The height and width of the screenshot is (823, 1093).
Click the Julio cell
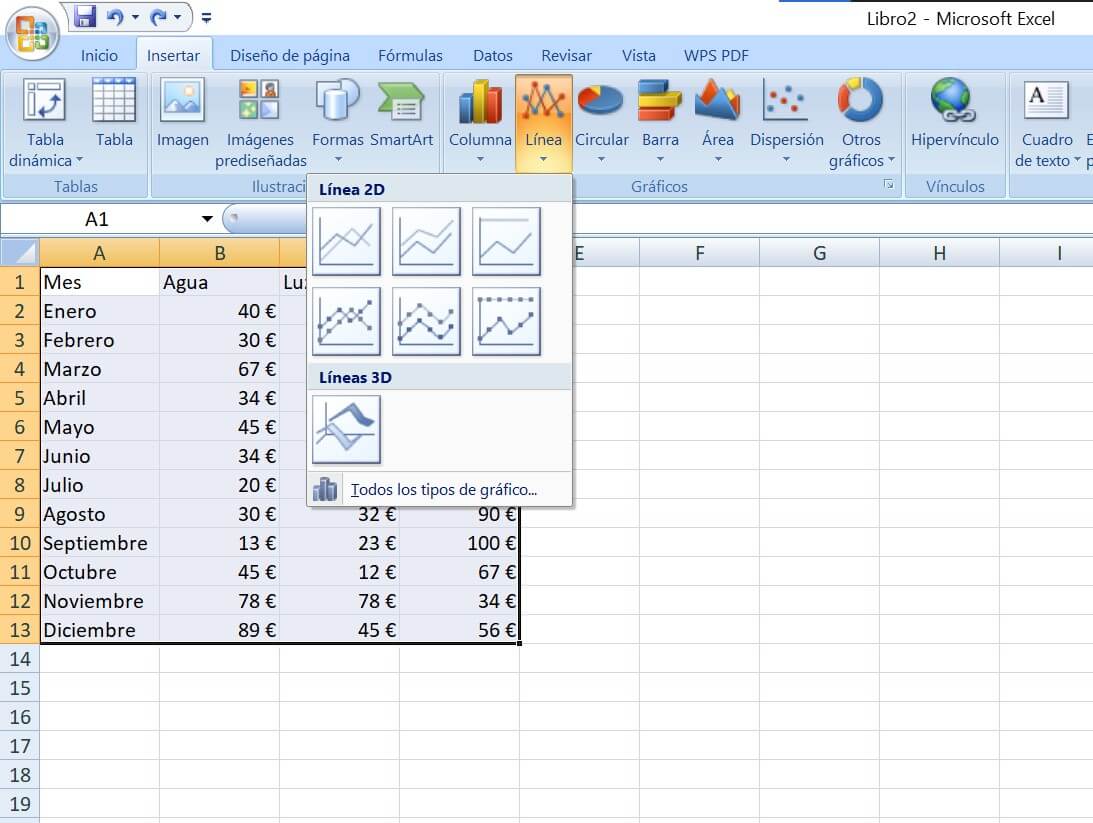pyautogui.click(x=100, y=486)
